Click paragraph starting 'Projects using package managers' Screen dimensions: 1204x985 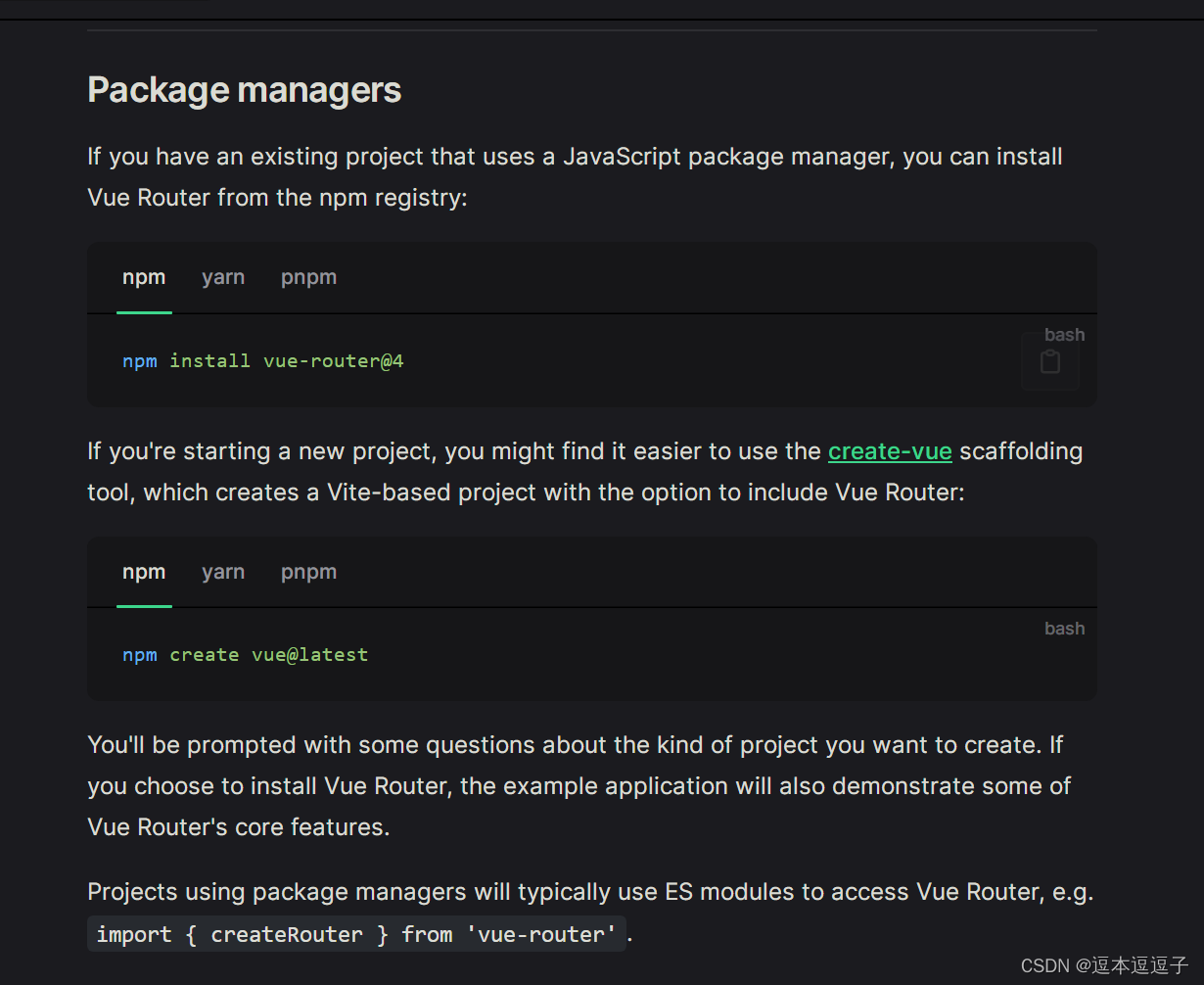pos(590,914)
